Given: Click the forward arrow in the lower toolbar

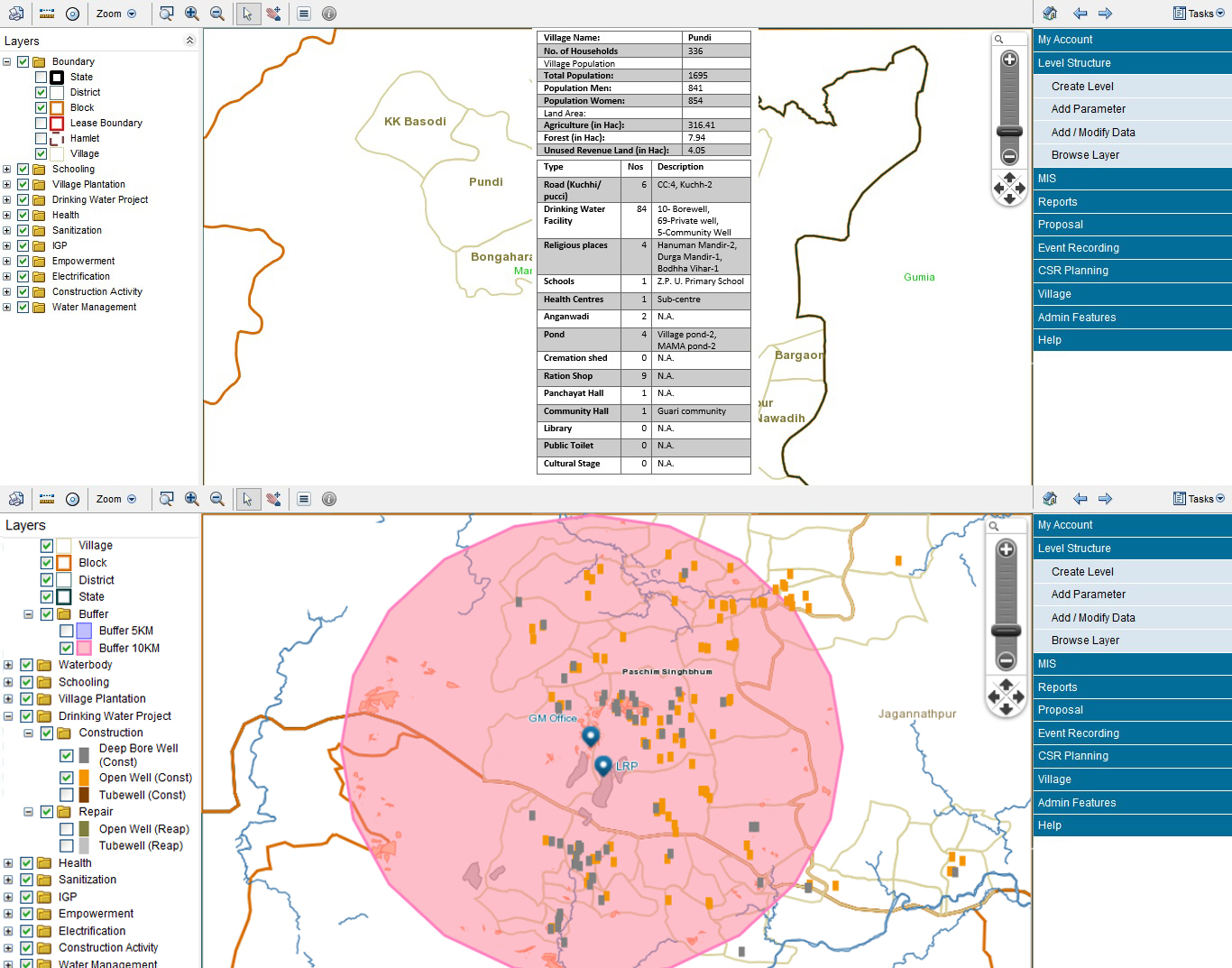Looking at the screenshot, I should click(x=1105, y=499).
